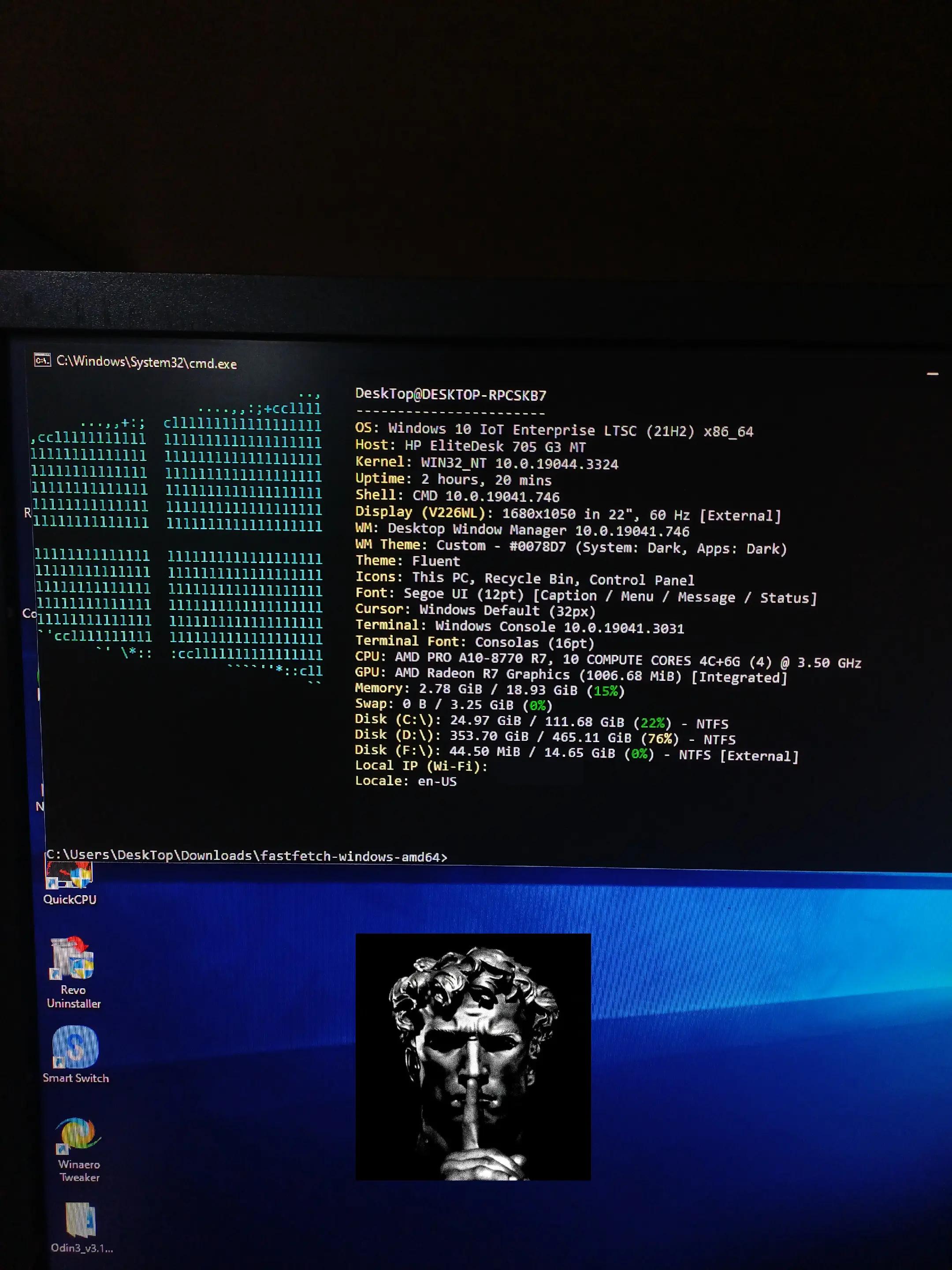Select the Icons This PC, Recycle Bin line
952x1270 pixels.
coord(524,579)
